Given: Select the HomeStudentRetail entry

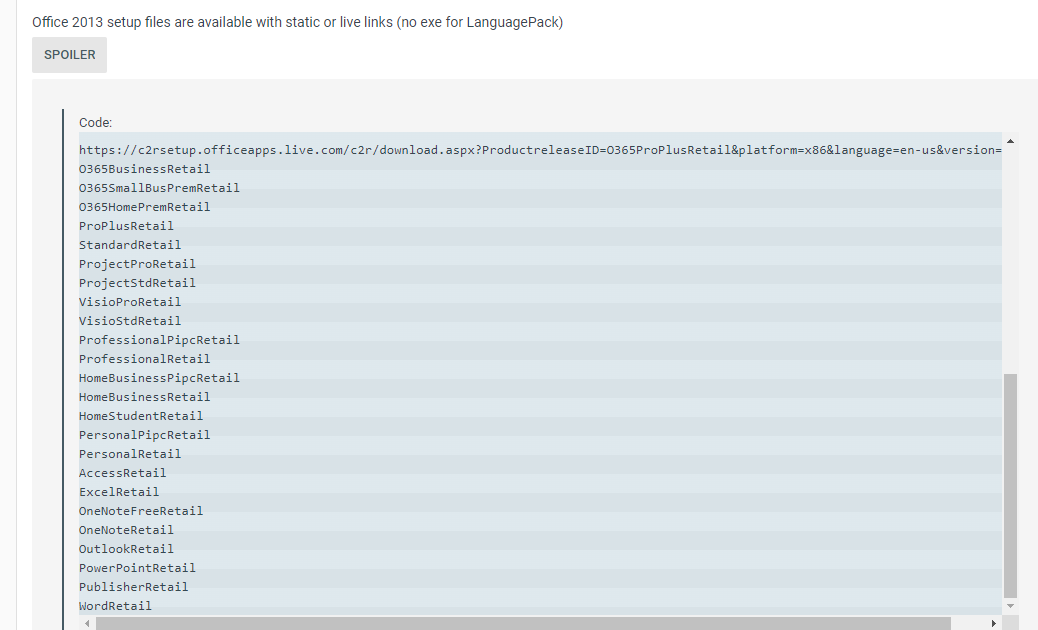Looking at the screenshot, I should pos(141,416).
